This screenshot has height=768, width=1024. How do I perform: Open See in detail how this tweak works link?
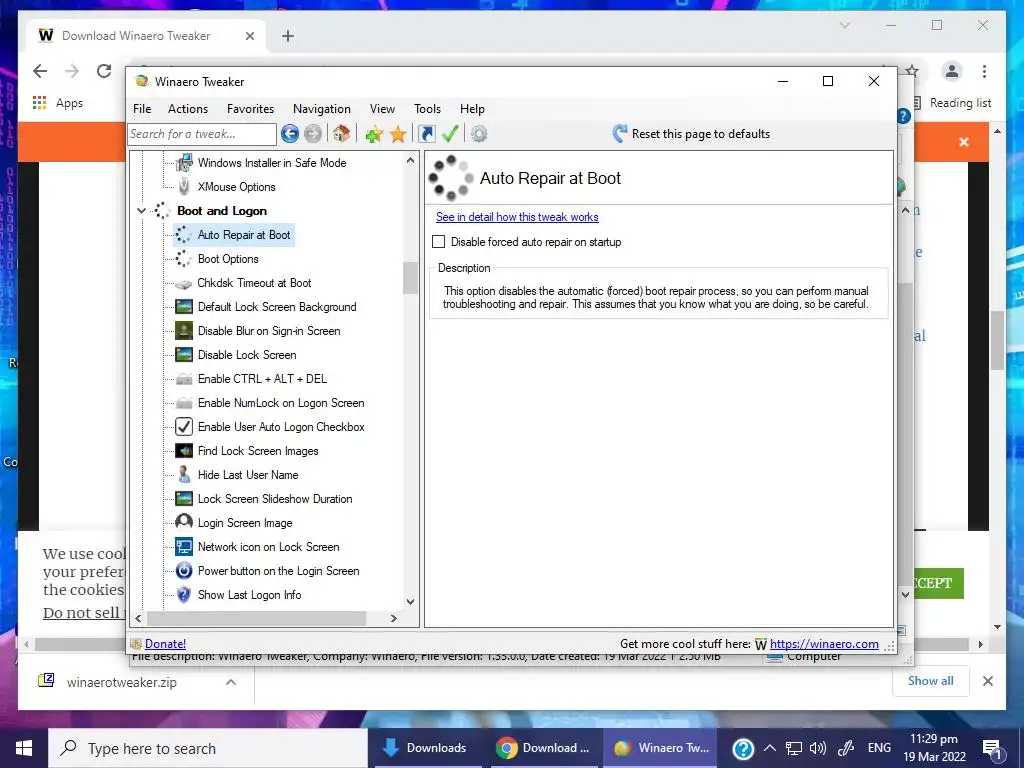517,217
